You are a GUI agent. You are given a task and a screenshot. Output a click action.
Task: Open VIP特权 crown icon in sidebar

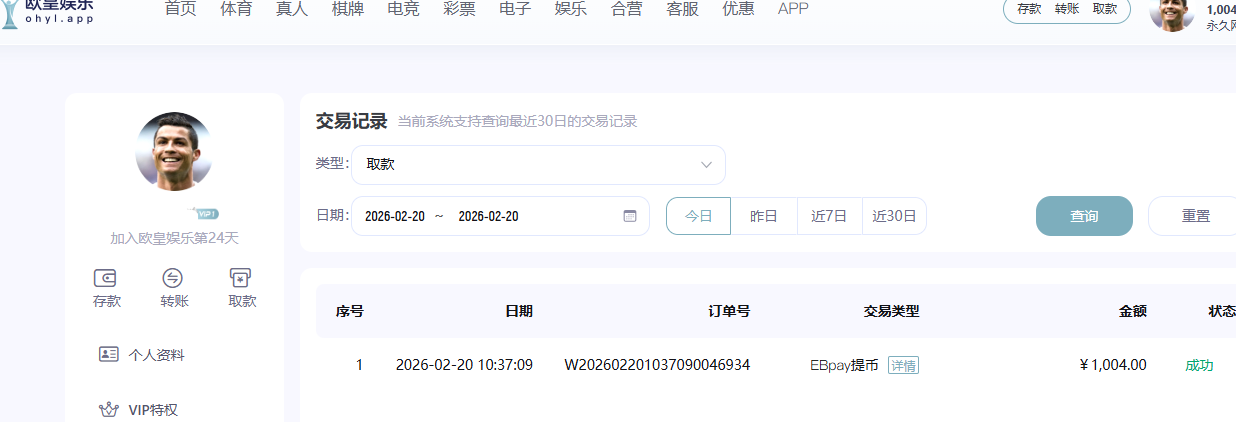(x=109, y=409)
